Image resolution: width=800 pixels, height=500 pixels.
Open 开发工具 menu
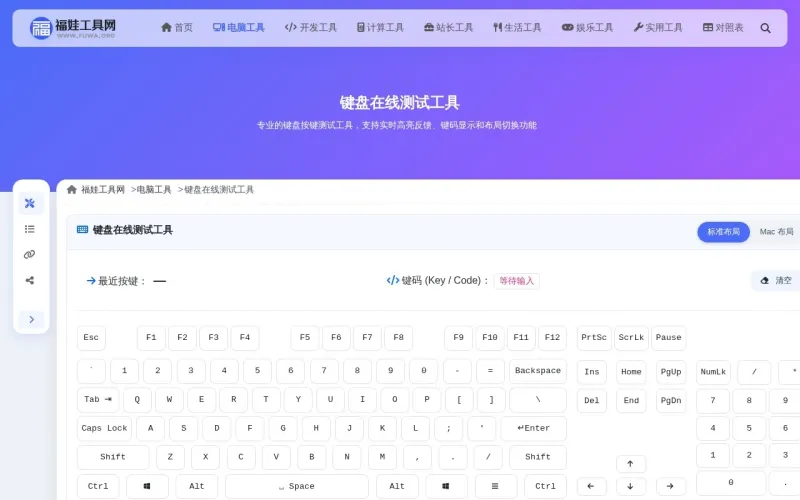(311, 28)
